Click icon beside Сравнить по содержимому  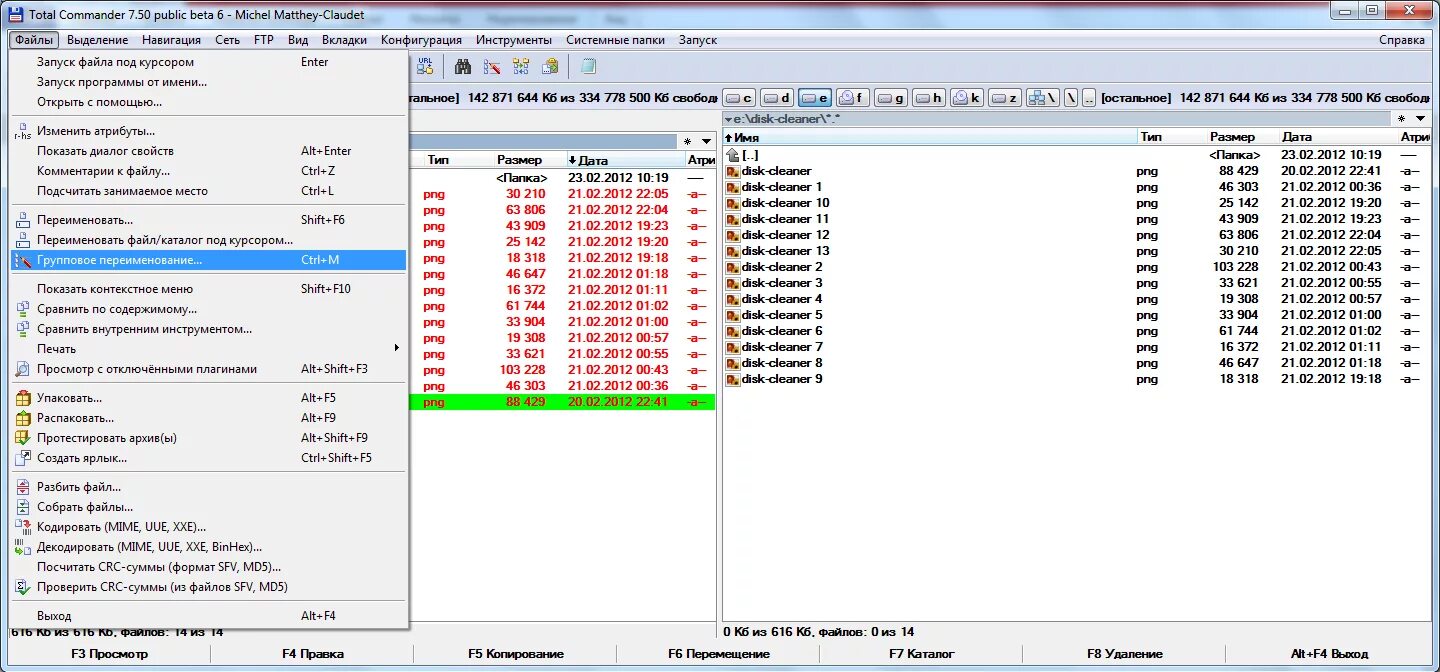click(x=23, y=309)
